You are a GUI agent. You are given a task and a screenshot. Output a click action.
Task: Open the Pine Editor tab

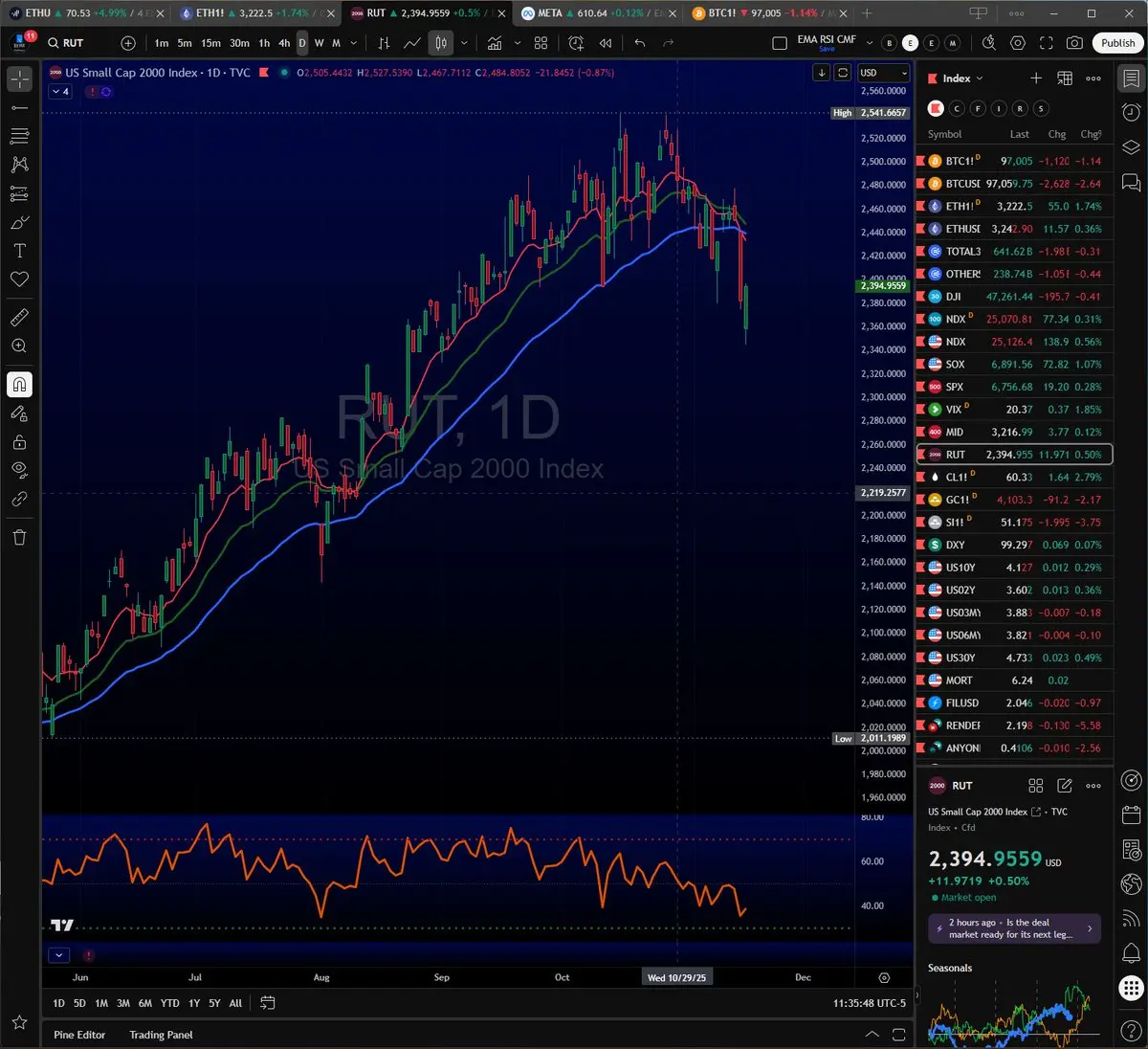click(79, 1035)
